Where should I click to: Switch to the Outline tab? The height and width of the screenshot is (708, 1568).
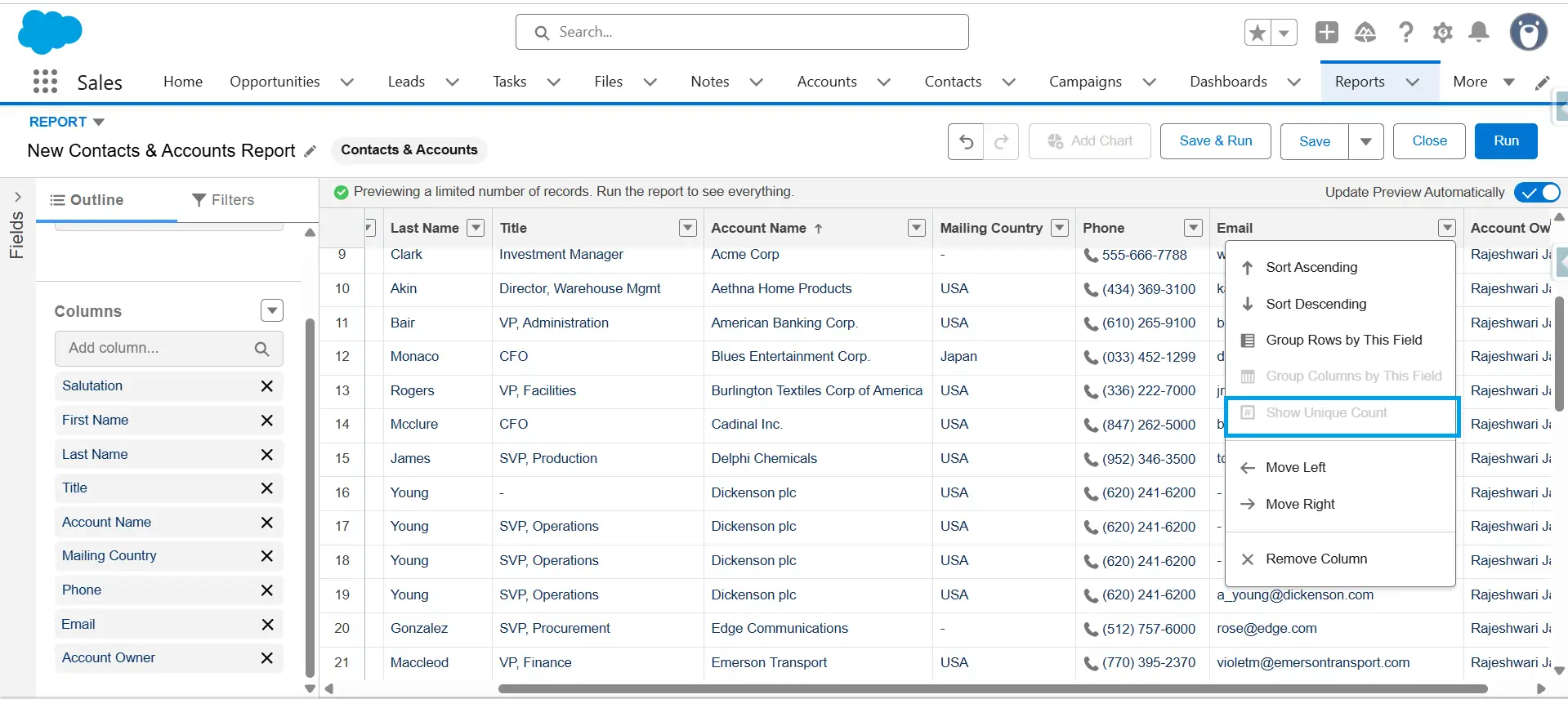87,200
